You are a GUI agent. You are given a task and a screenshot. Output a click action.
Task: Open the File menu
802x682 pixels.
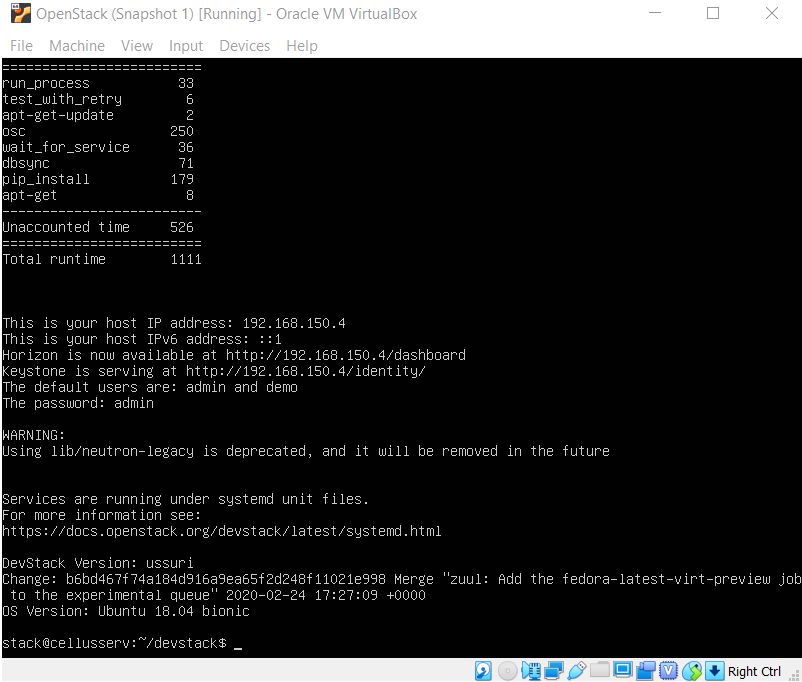pos(21,46)
